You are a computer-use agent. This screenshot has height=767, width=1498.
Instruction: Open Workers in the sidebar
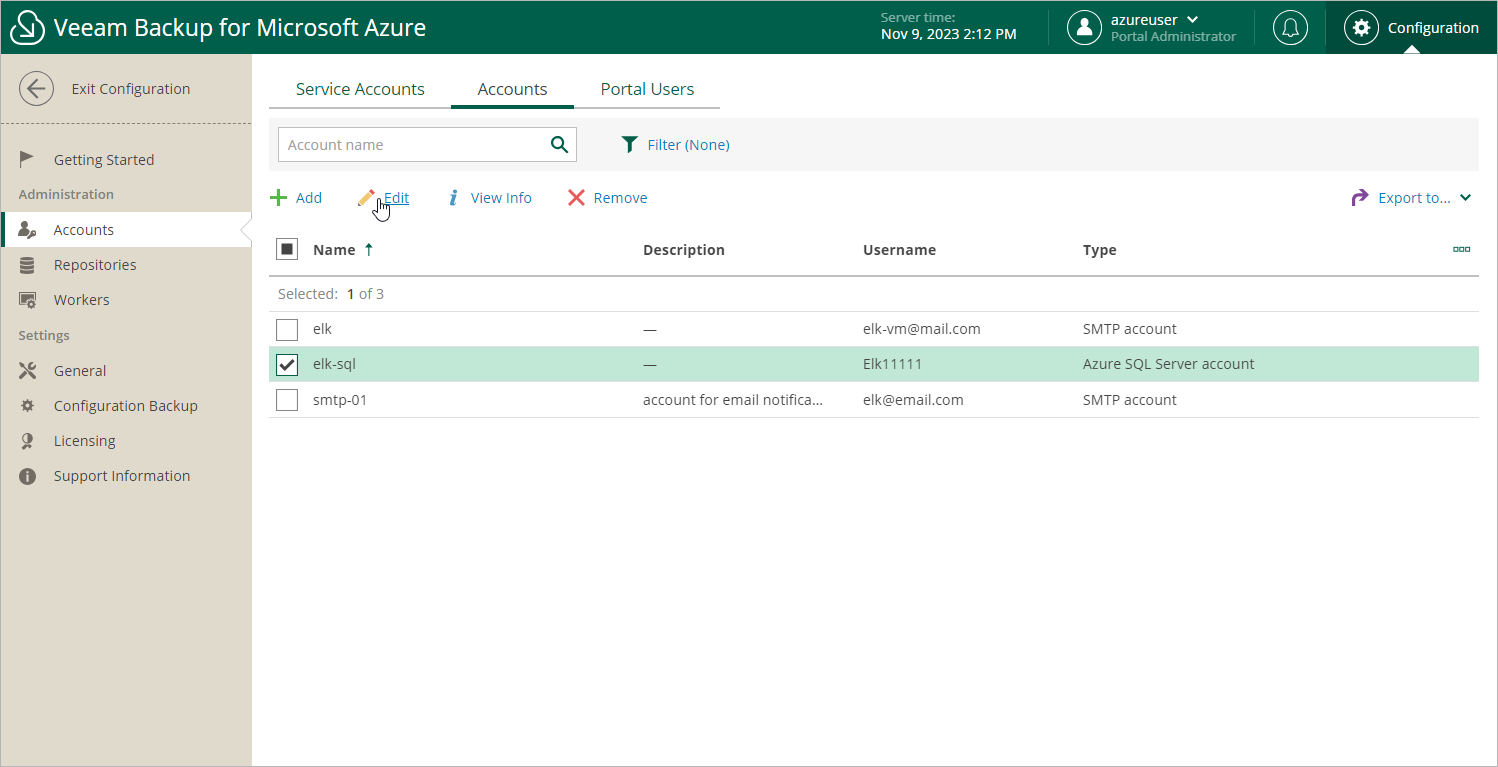(x=82, y=300)
